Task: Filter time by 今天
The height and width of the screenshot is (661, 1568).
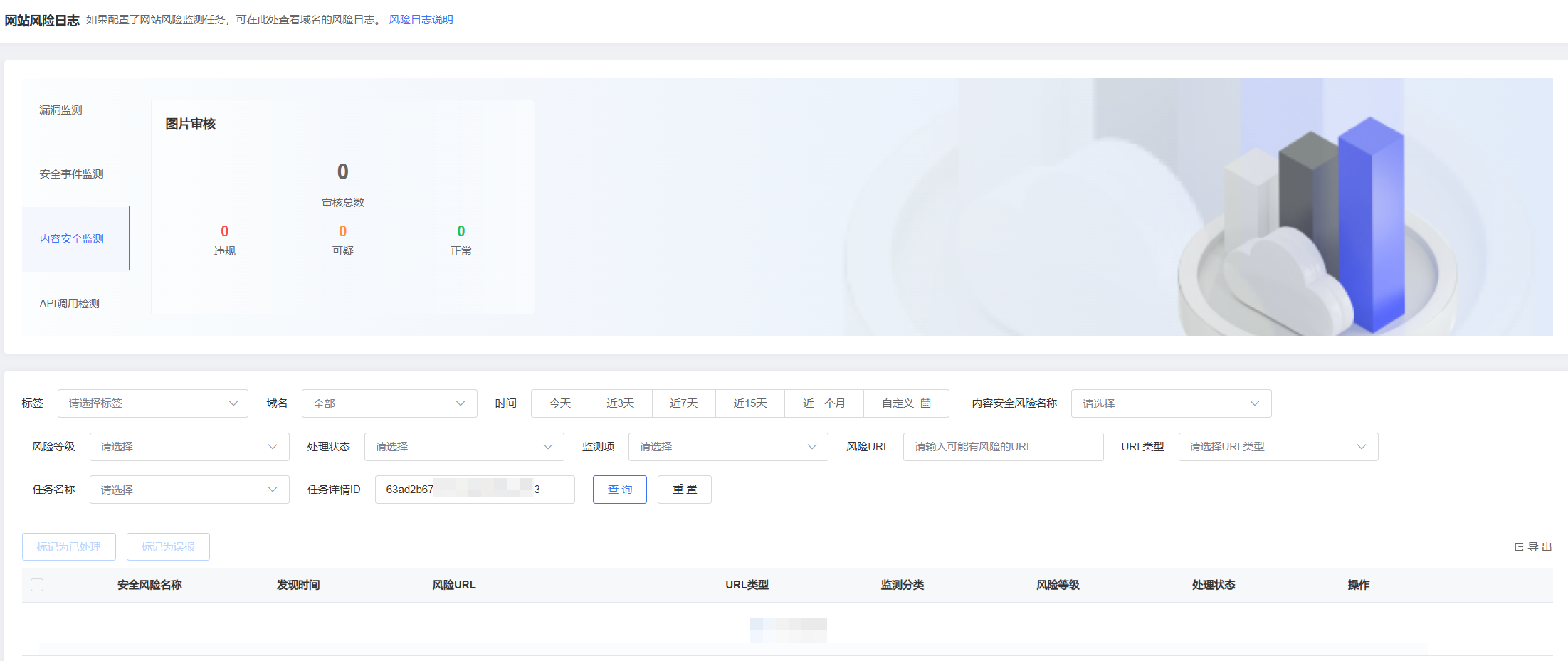Action: 560,403
